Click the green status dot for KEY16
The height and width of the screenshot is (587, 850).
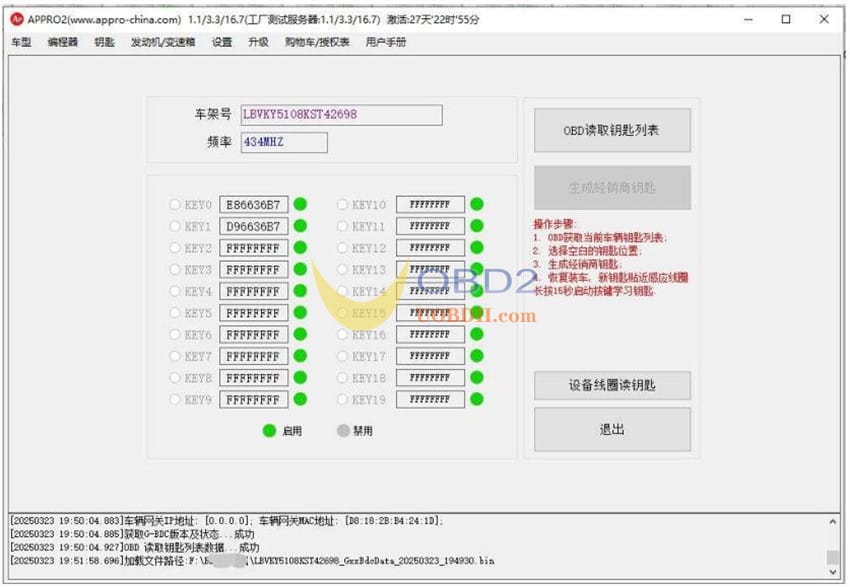476,334
